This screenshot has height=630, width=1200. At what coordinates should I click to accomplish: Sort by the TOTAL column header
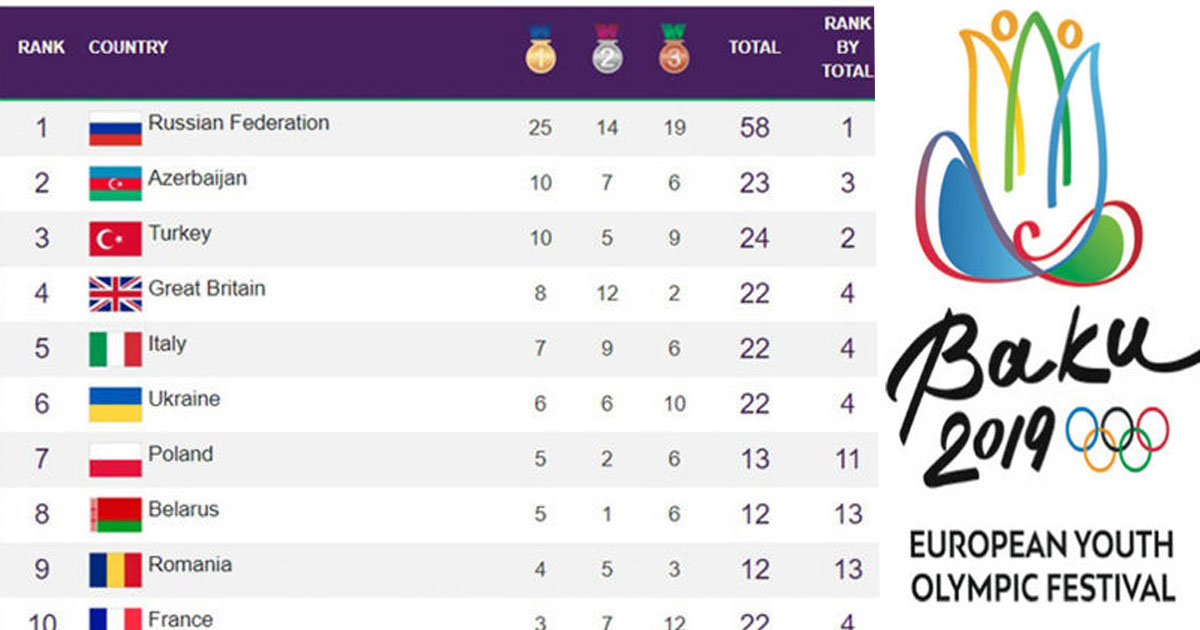point(754,47)
